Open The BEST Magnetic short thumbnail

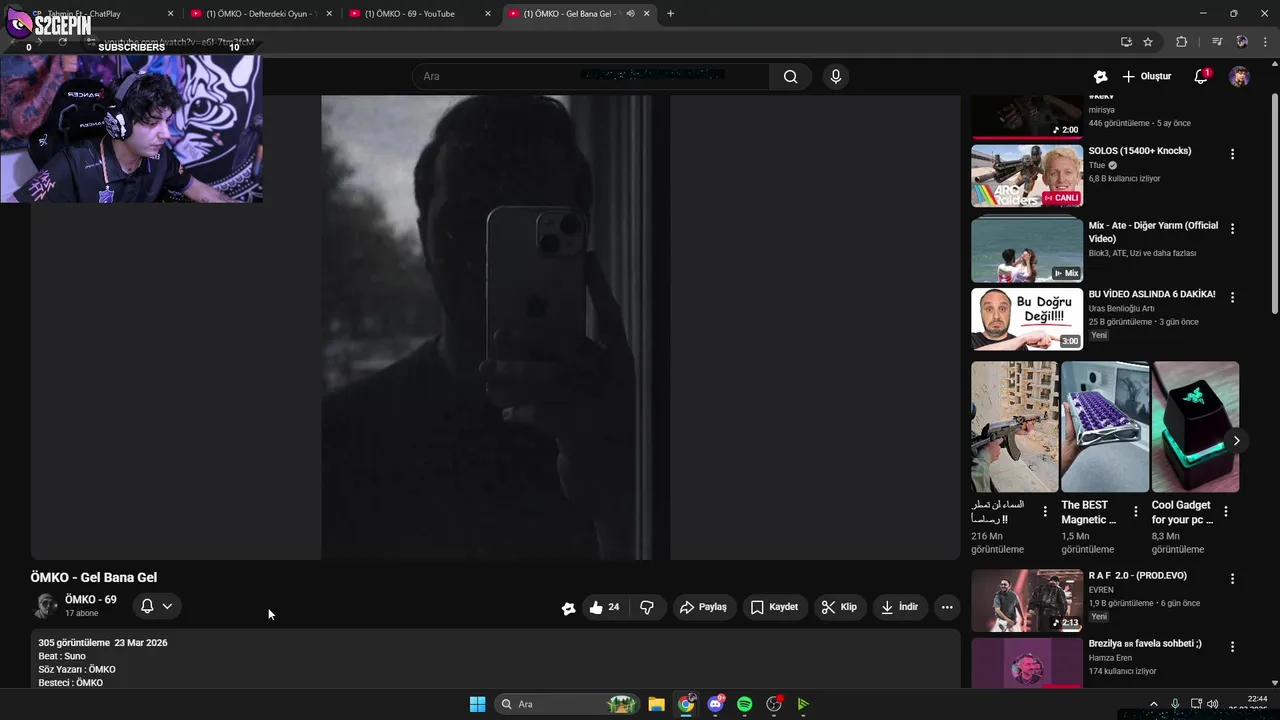[1105, 427]
